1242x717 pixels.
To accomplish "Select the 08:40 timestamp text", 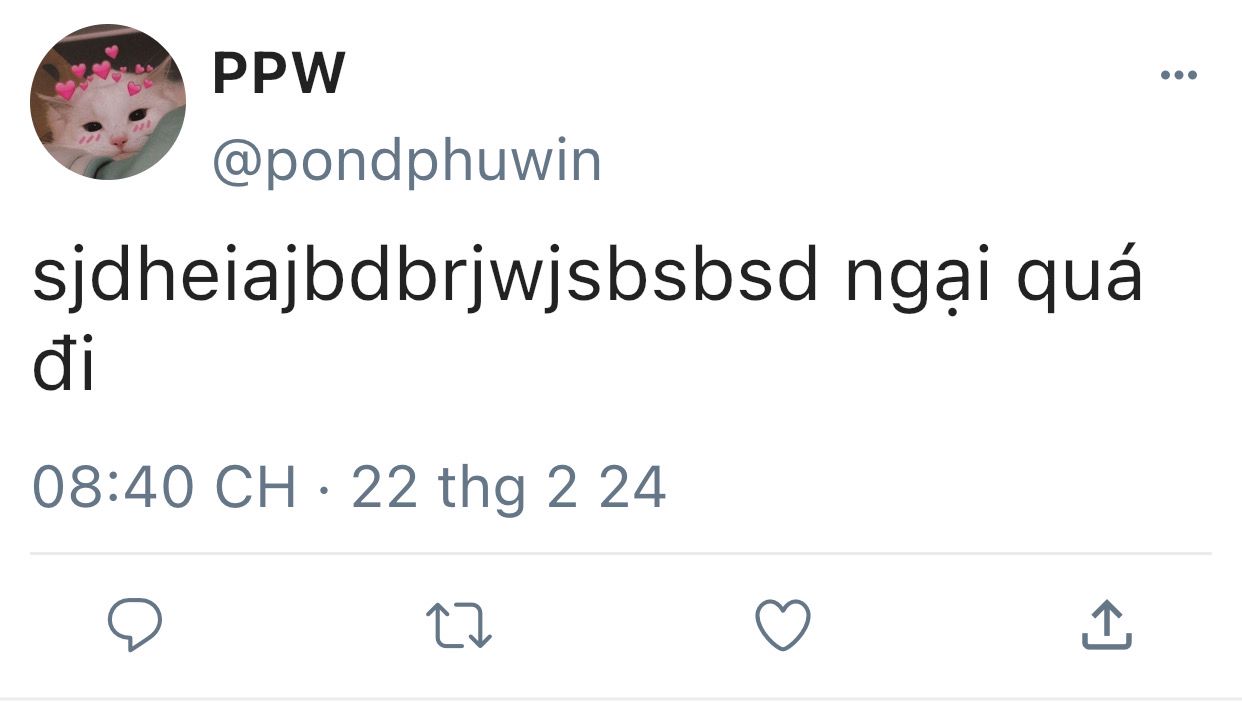I will coord(113,489).
